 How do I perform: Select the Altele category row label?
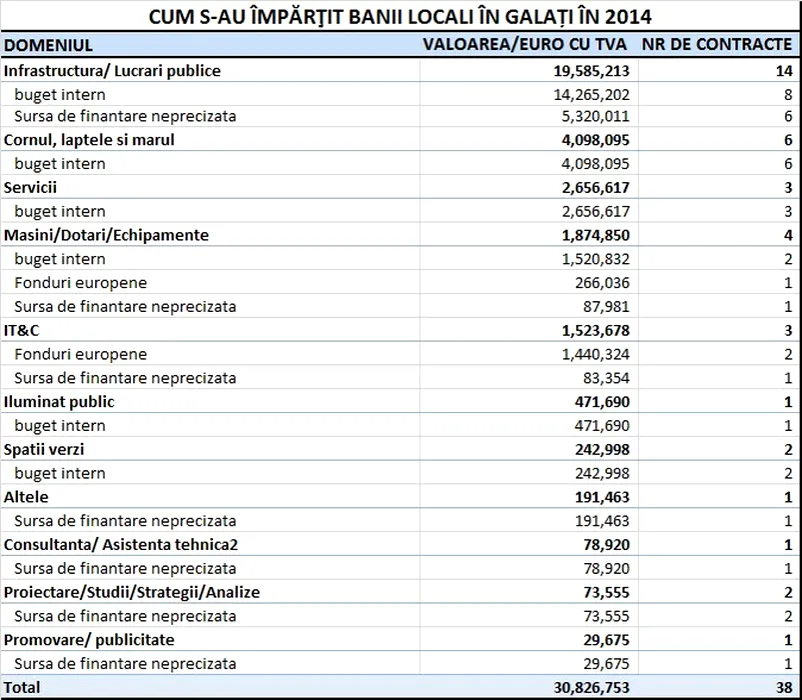pyautogui.click(x=26, y=497)
